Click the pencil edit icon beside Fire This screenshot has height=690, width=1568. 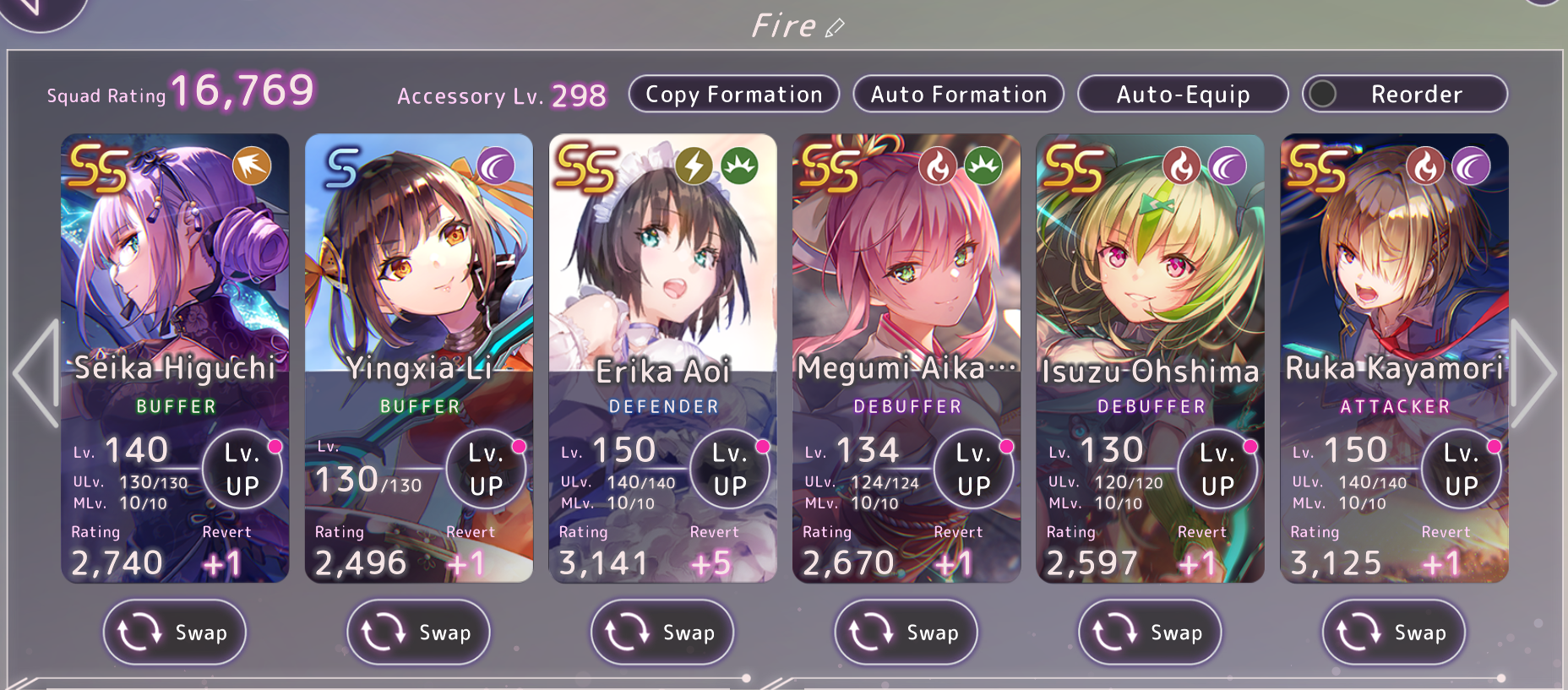[834, 29]
